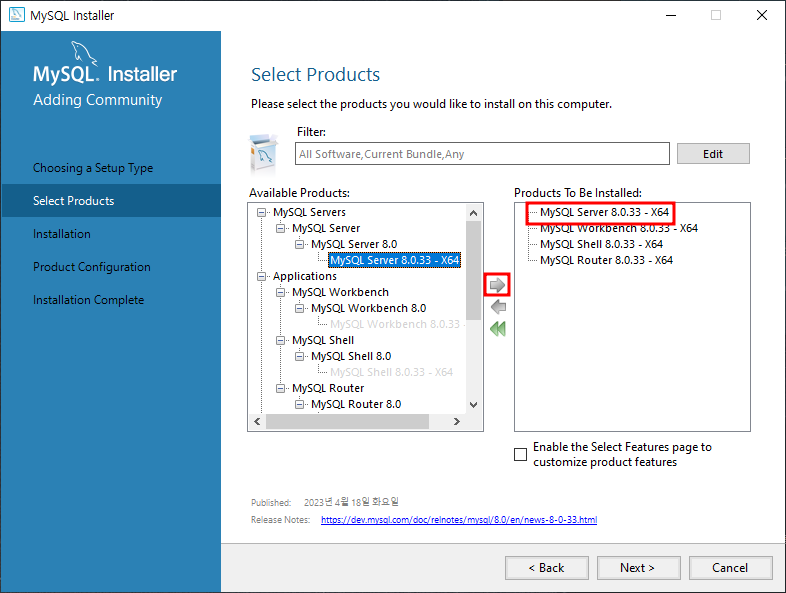
Task: Open the release notes news-8-0-33 link
Action: tap(459, 520)
